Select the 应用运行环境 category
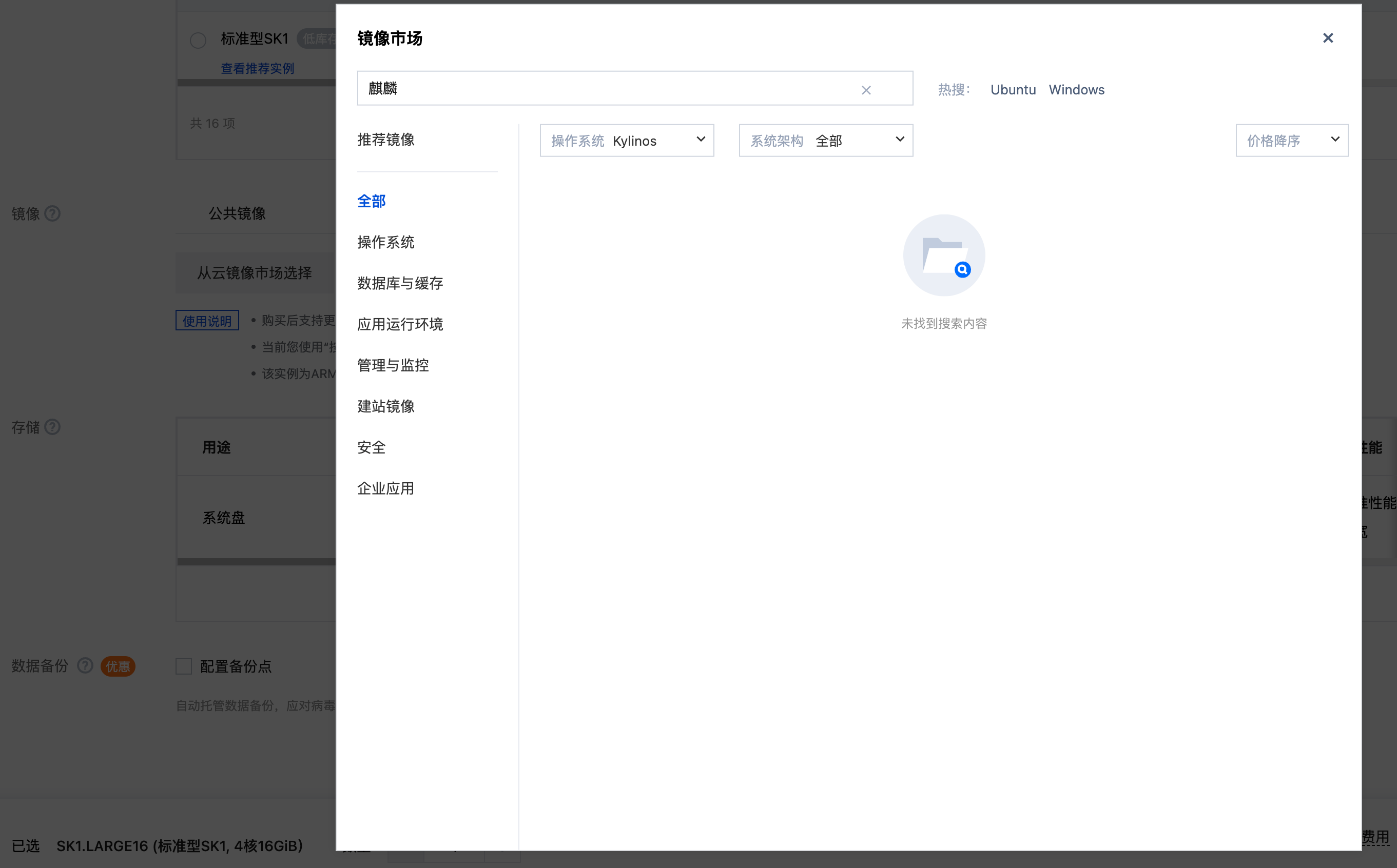Screen dimensions: 1397x868 pyautogui.click(x=400, y=324)
